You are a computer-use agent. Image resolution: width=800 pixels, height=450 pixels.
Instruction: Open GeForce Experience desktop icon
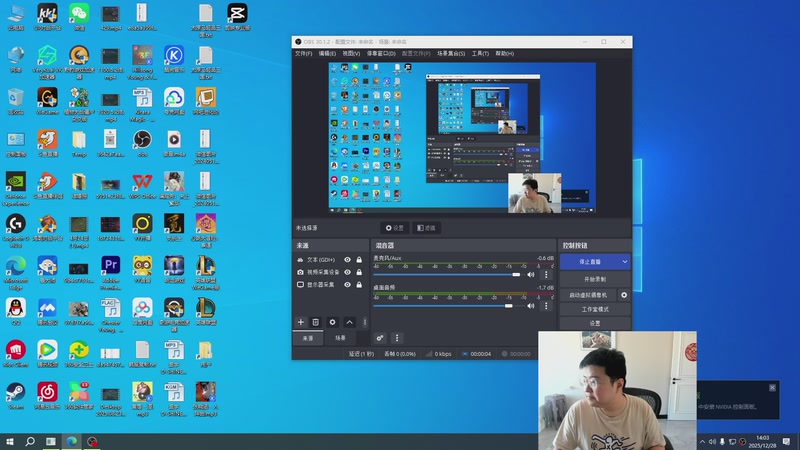[16, 189]
